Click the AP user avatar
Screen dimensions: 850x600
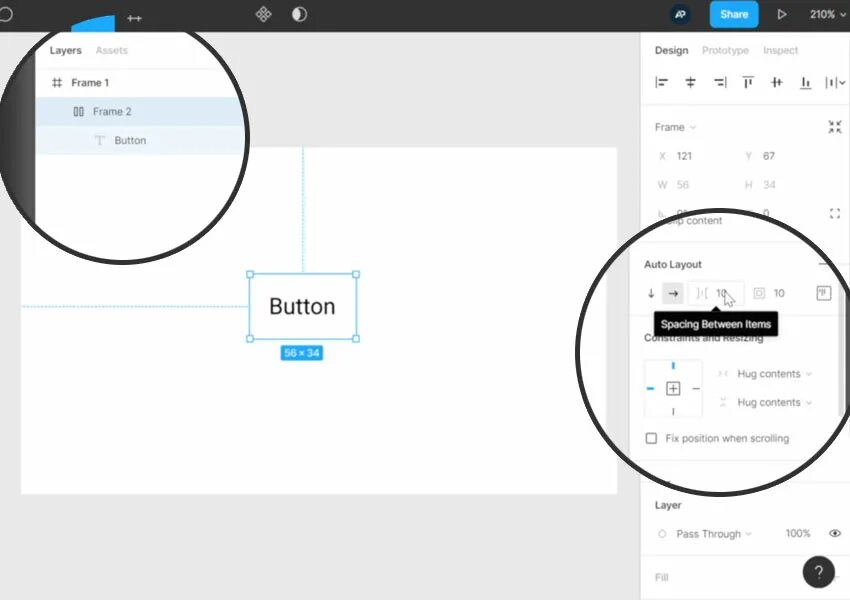click(x=680, y=15)
